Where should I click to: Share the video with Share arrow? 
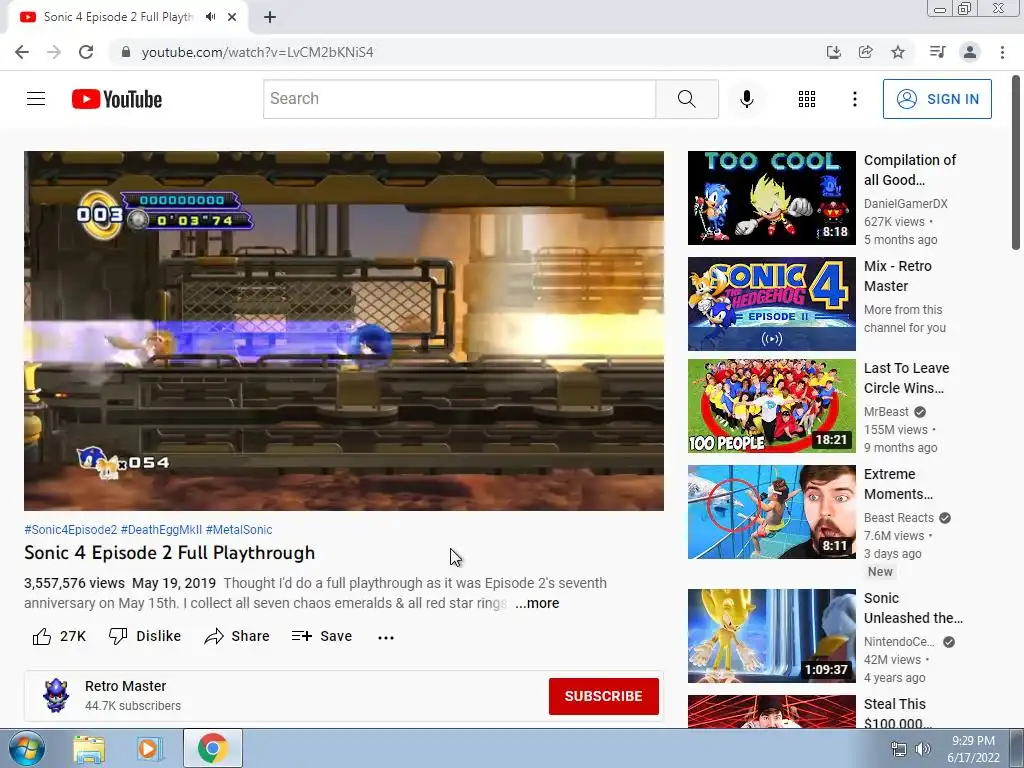[236, 636]
